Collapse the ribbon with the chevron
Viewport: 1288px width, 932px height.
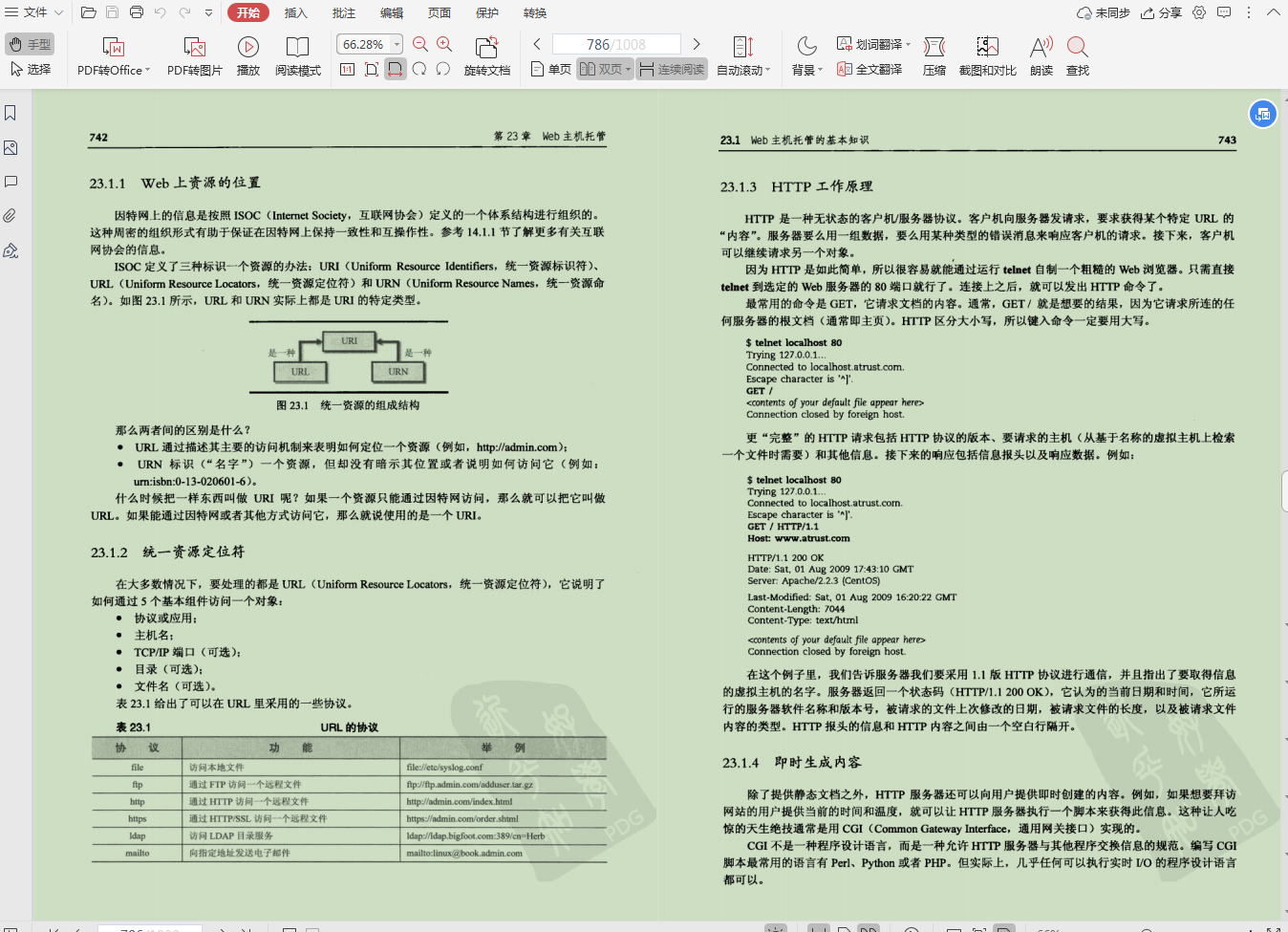(x=1274, y=12)
